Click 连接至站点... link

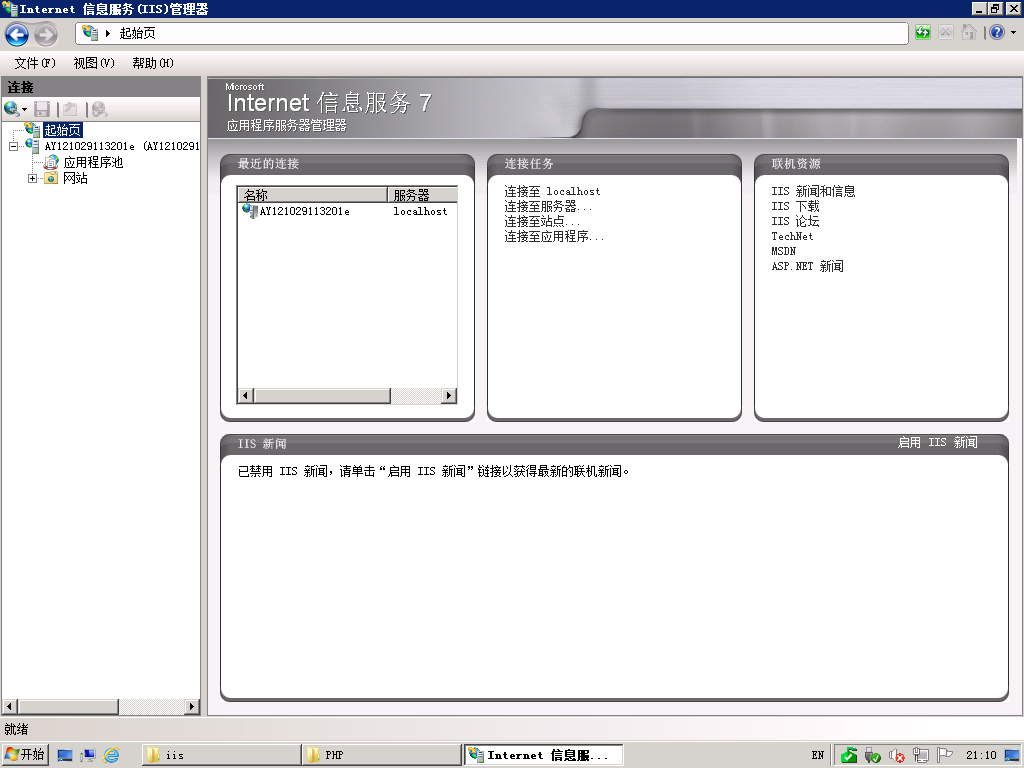542,221
